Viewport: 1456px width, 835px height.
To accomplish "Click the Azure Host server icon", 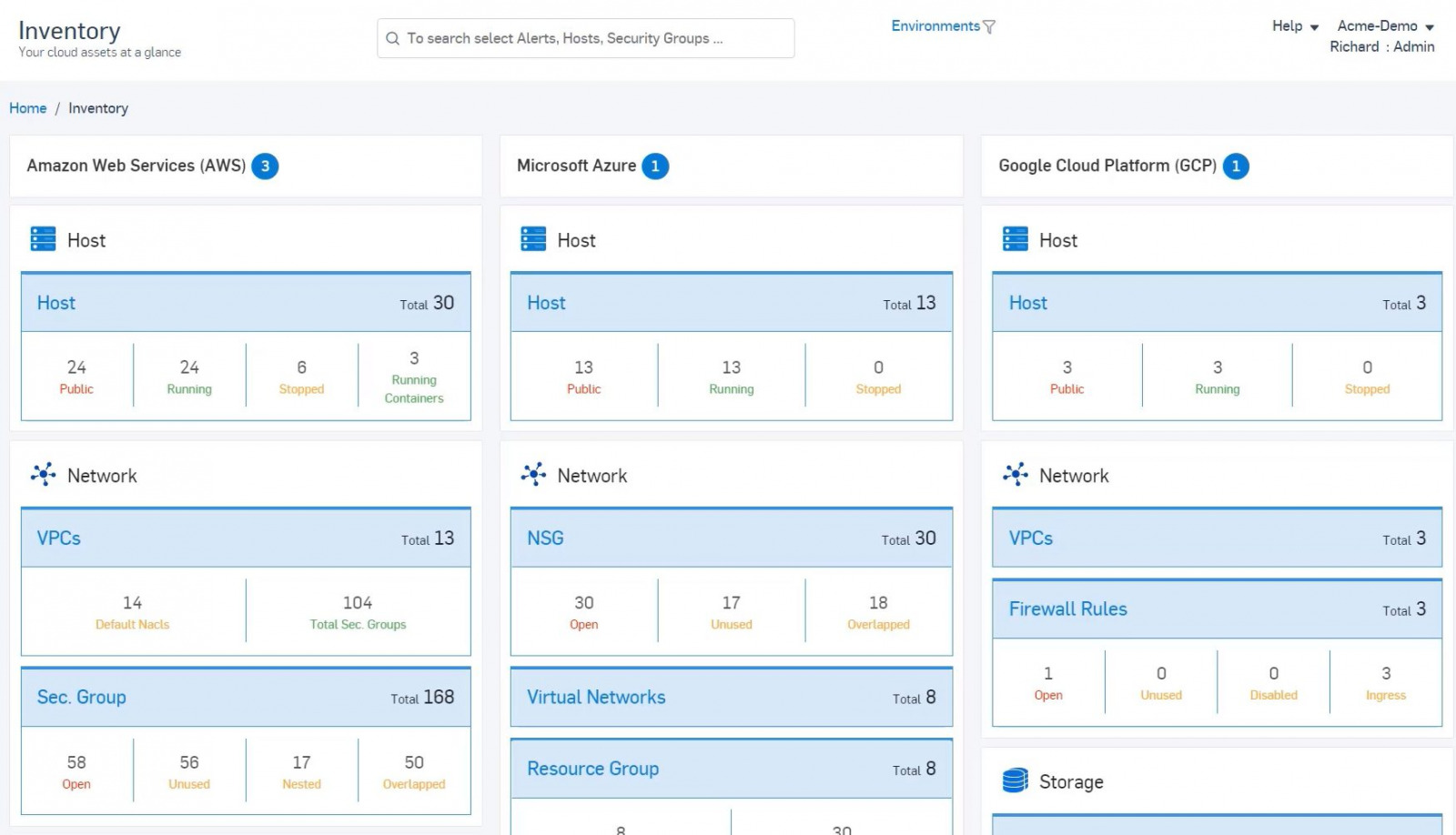I will pyautogui.click(x=533, y=239).
